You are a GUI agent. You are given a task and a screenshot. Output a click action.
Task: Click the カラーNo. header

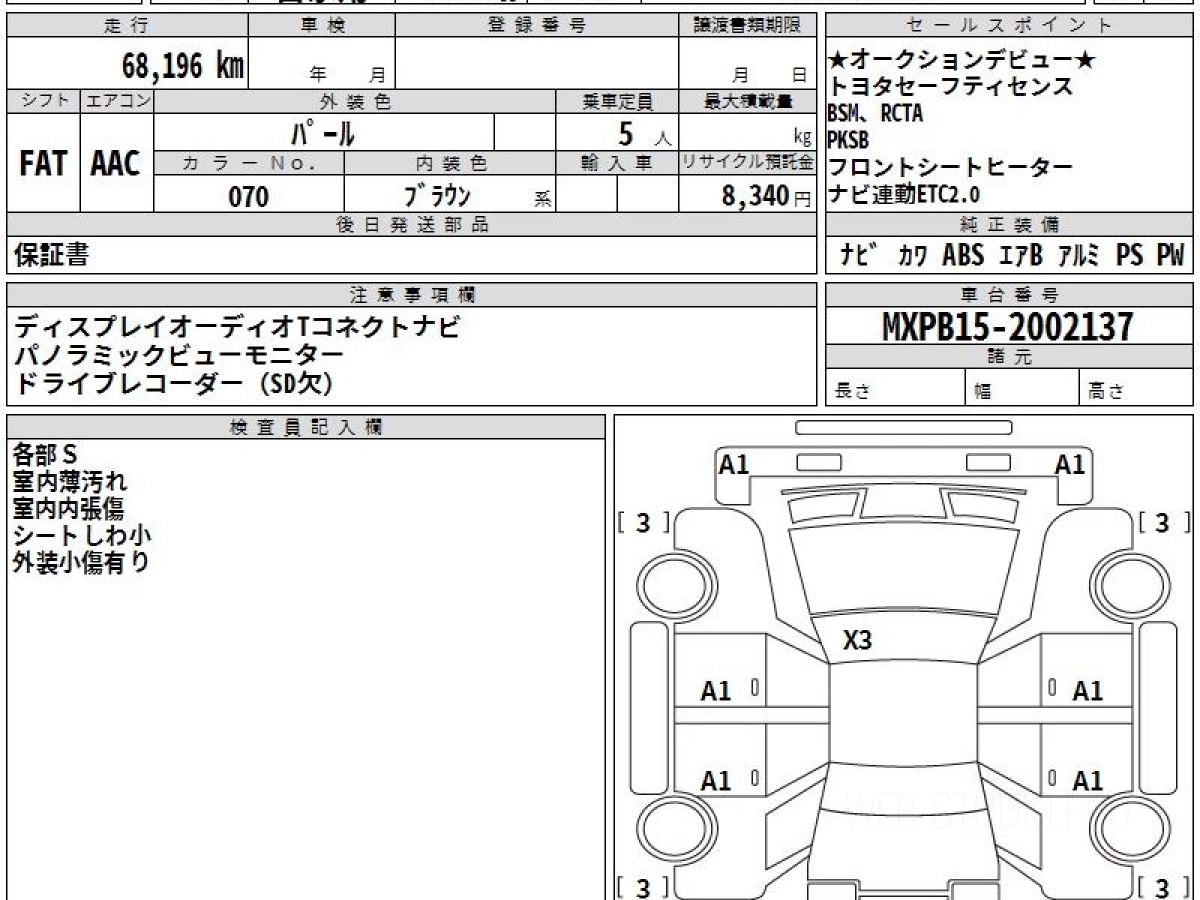click(x=249, y=162)
